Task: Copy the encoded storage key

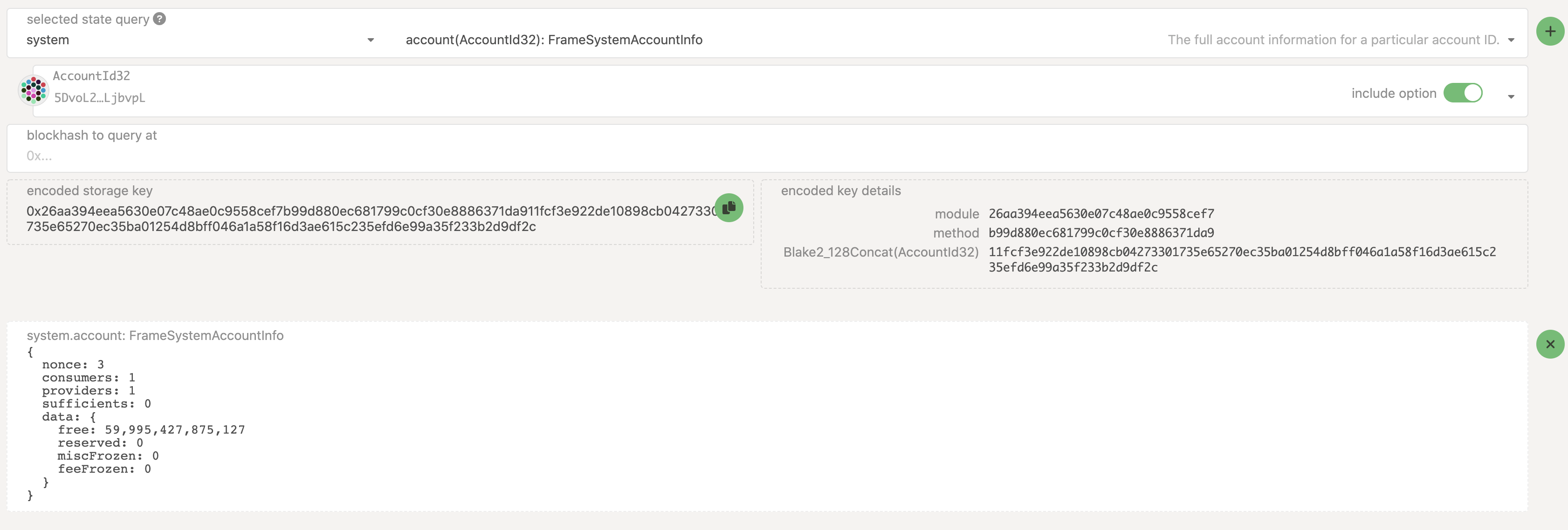Action: coord(729,208)
